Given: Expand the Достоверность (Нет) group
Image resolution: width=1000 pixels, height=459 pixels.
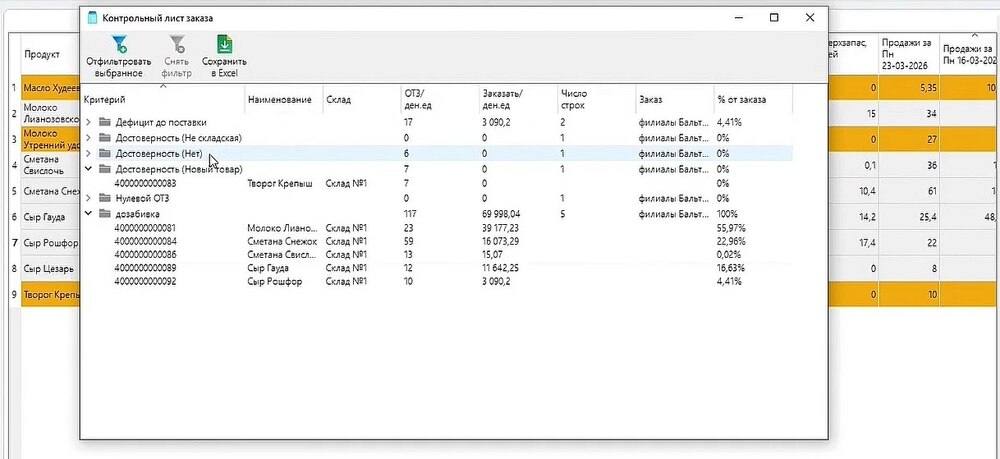Looking at the screenshot, I should click(89, 153).
